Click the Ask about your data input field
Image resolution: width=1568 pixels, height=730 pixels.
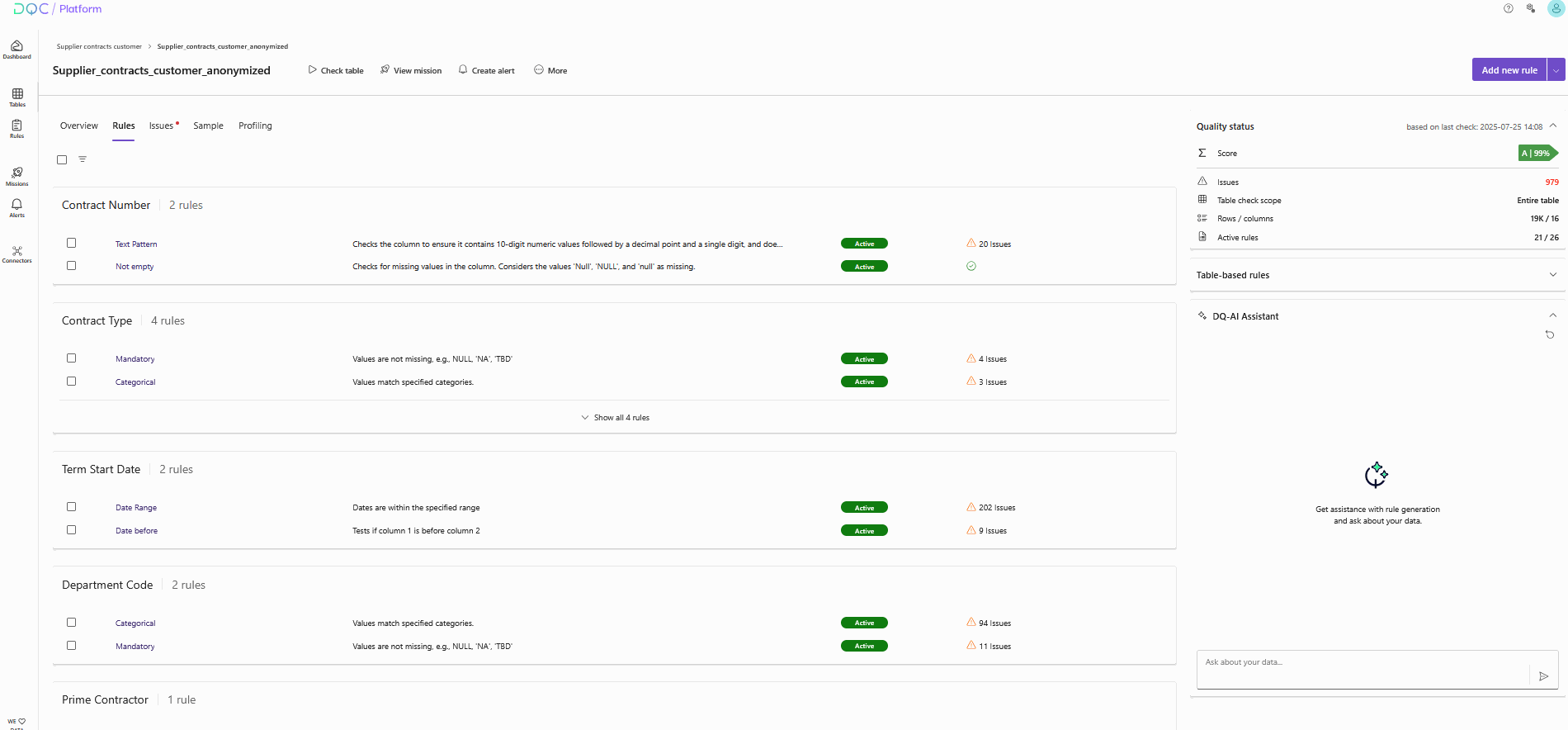[1363, 670]
